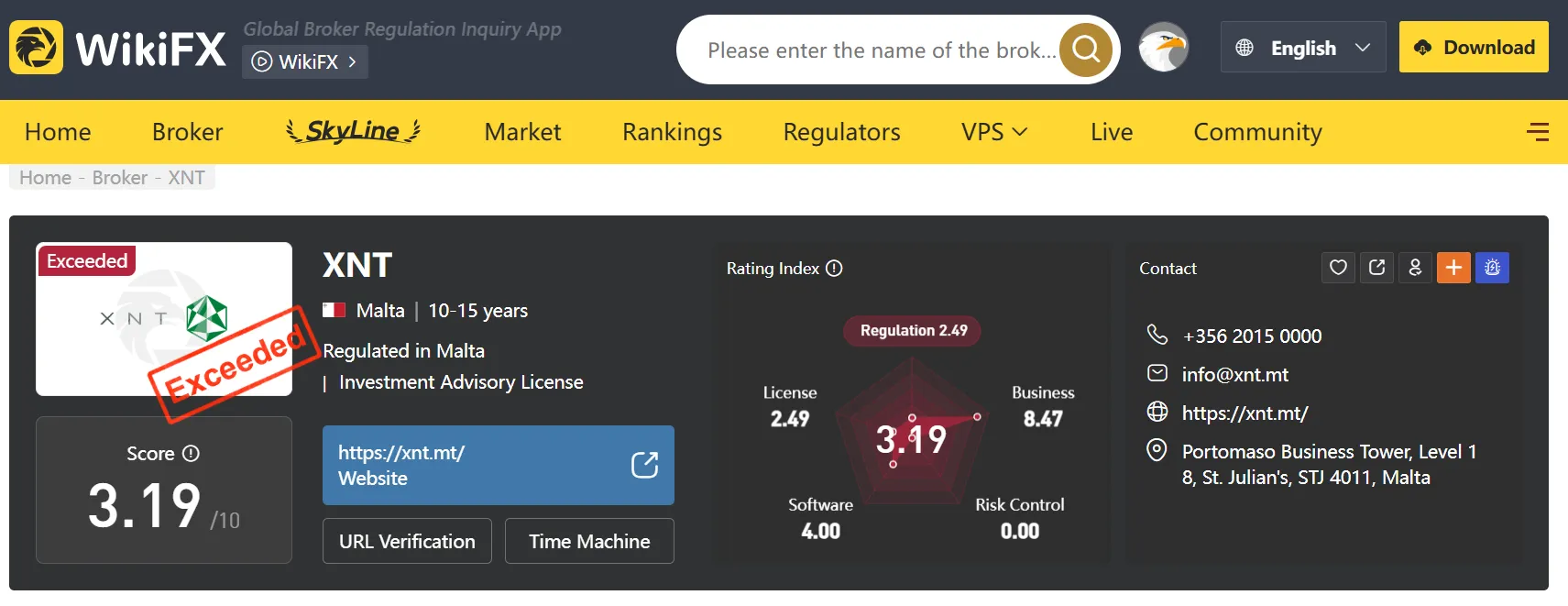Viewport: 1568px width, 606px height.
Task: Click the location pin icon
Action: [x=1157, y=450]
